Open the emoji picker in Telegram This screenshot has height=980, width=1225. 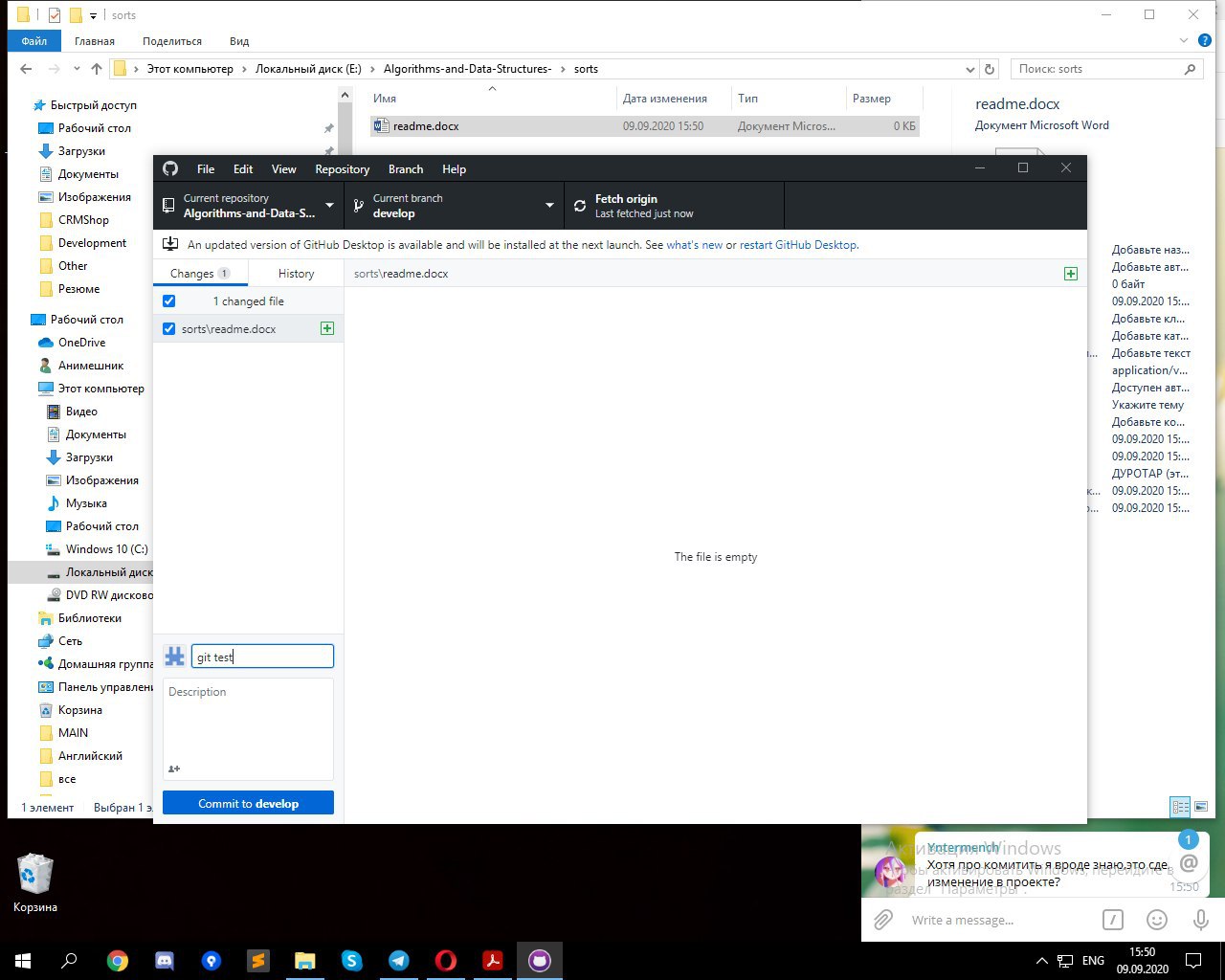1157,920
